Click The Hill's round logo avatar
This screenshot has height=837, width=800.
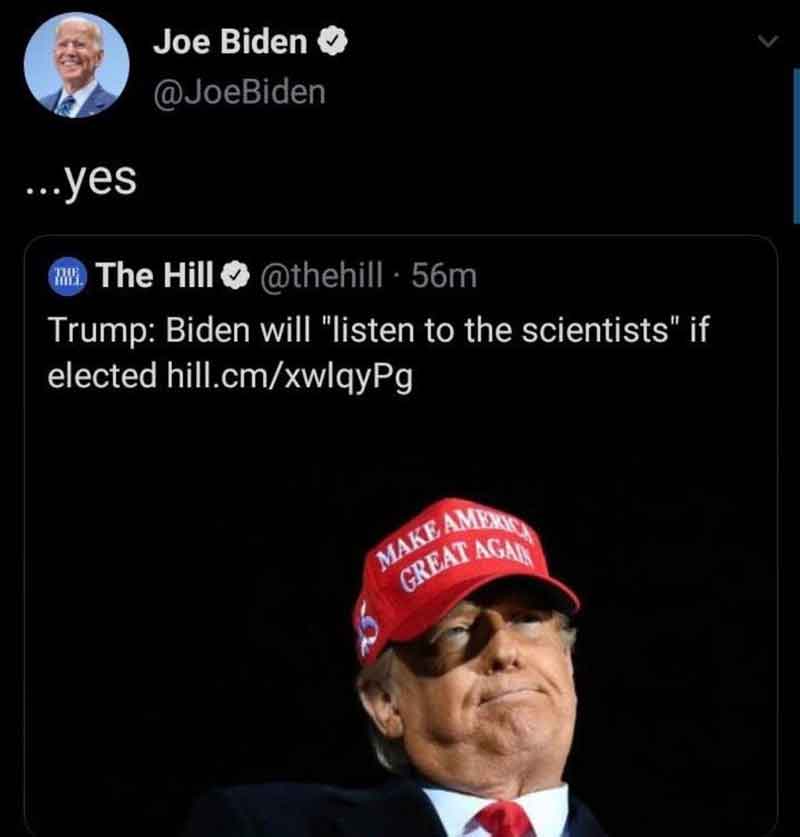(67, 276)
